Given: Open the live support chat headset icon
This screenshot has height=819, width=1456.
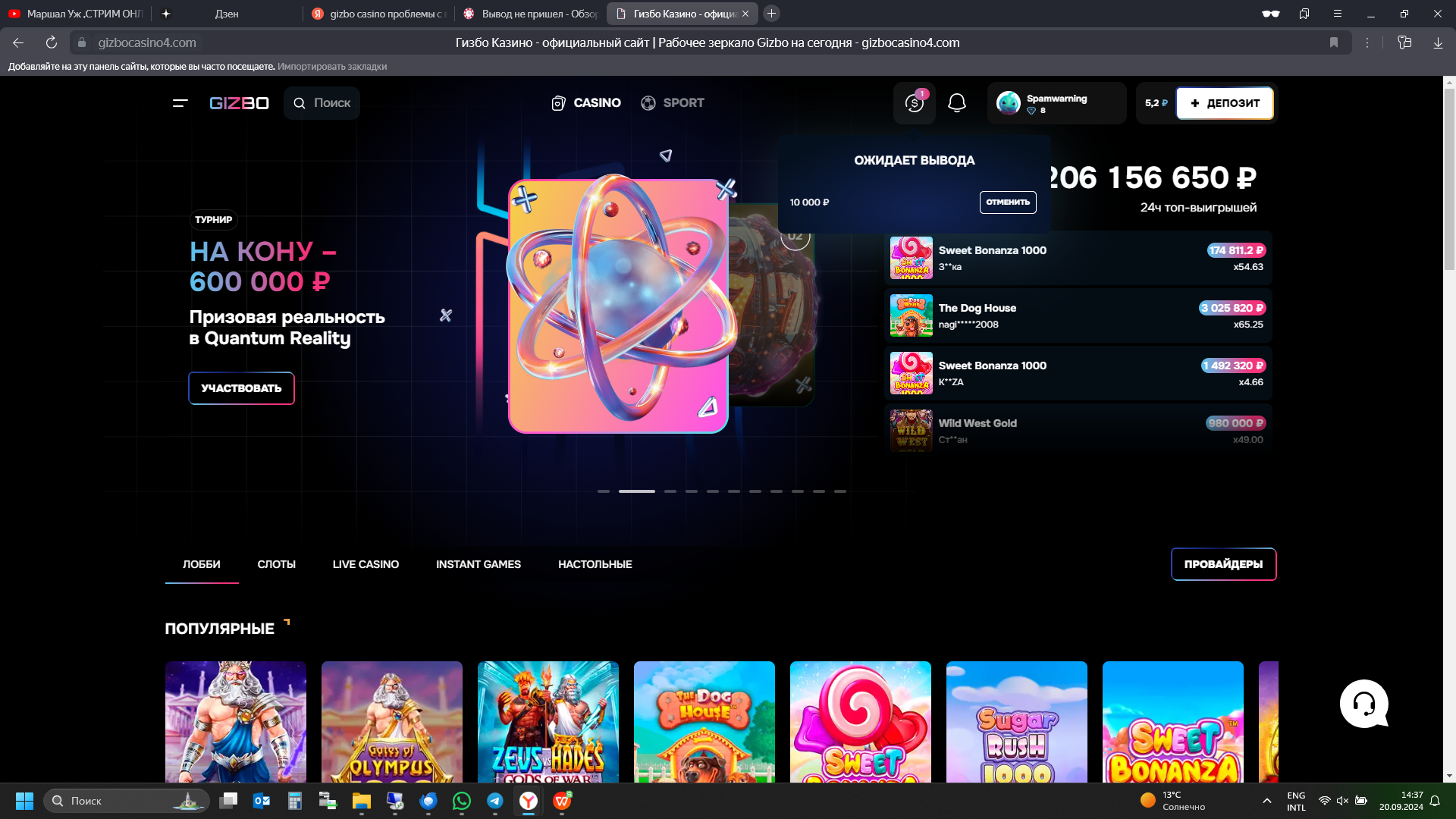Looking at the screenshot, I should pos(1363,704).
